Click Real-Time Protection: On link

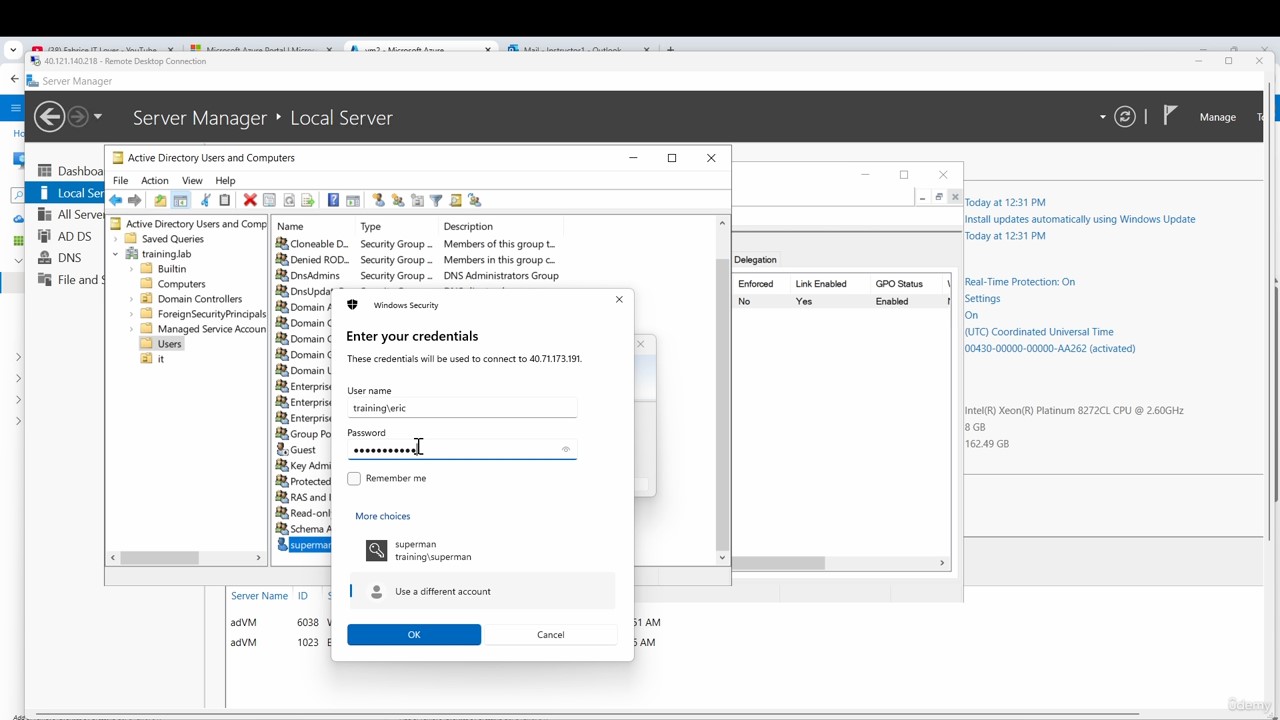[x=1020, y=282]
